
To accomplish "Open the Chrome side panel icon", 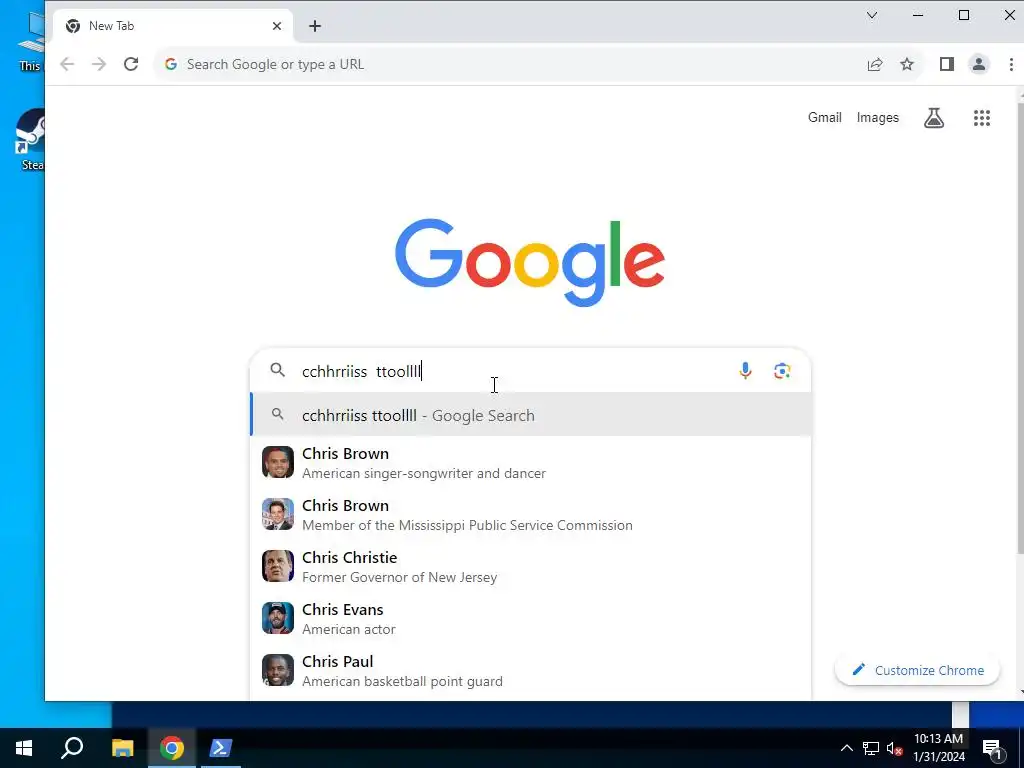I will (946, 64).
